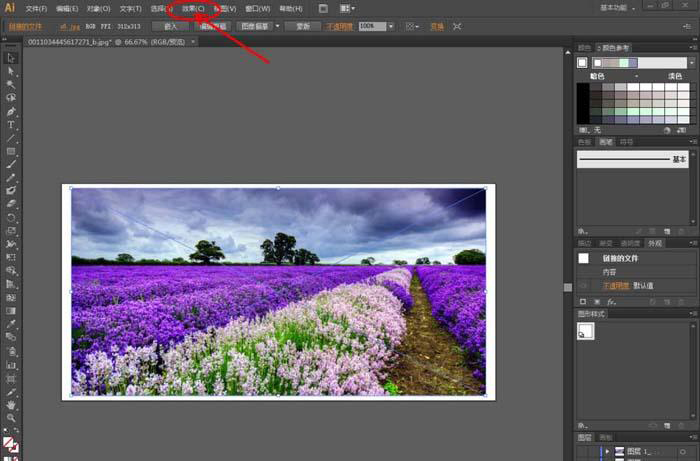This screenshot has width=700, height=461.
Task: Select the Zoom magnifier tool
Action: pos(11,418)
